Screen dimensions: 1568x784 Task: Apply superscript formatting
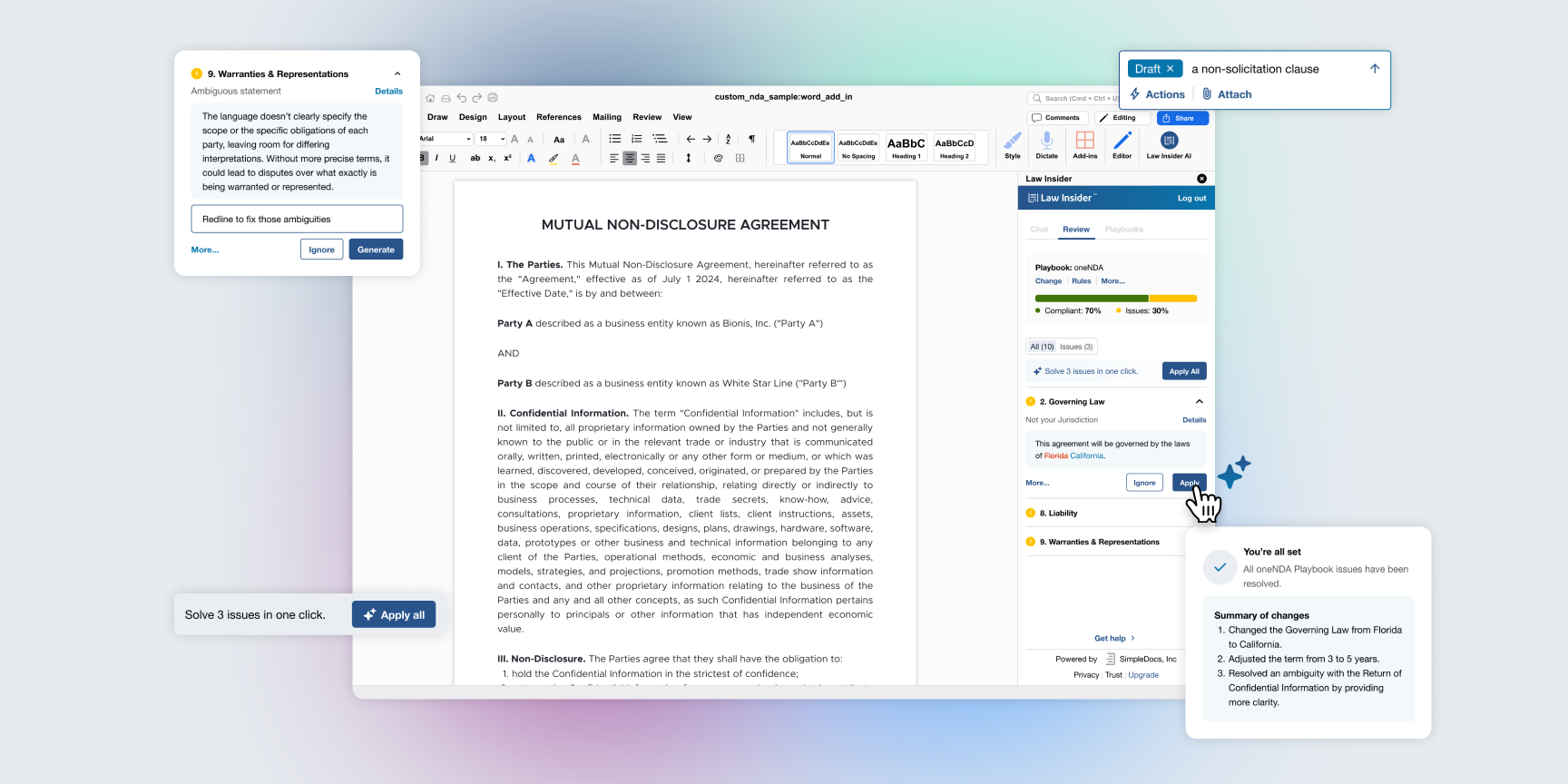click(507, 158)
